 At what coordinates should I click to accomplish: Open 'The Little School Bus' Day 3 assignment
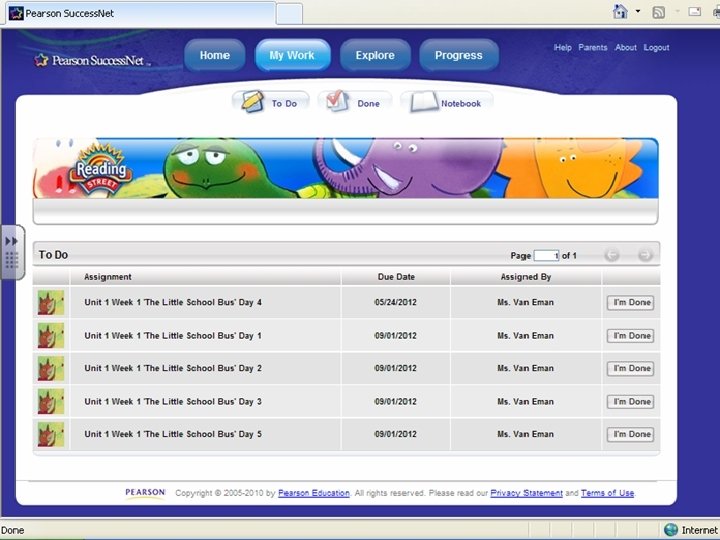[173, 402]
